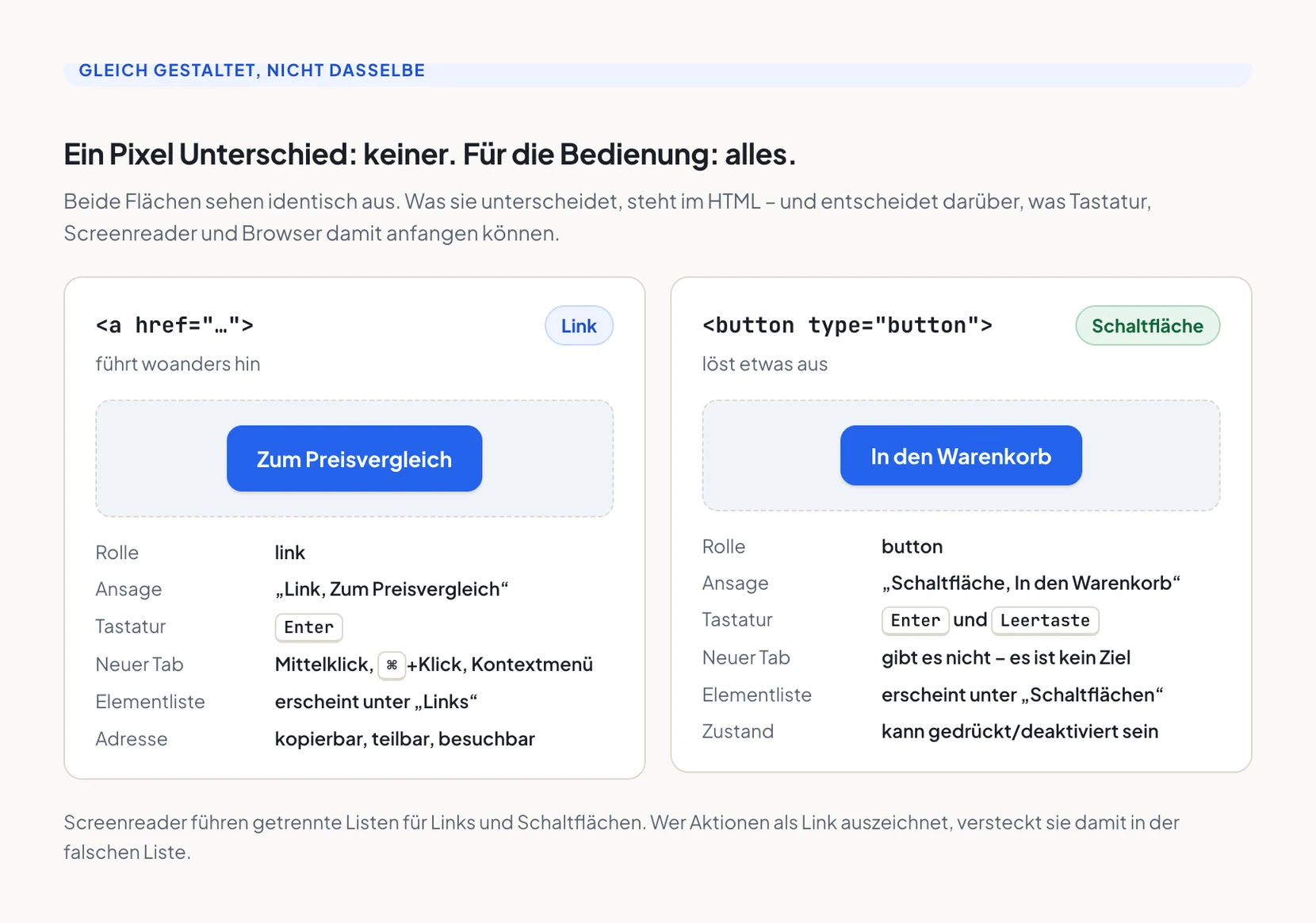Viewport: 1316px width, 923px height.
Task: Click the <a href="…"> code heading
Action: (174, 325)
